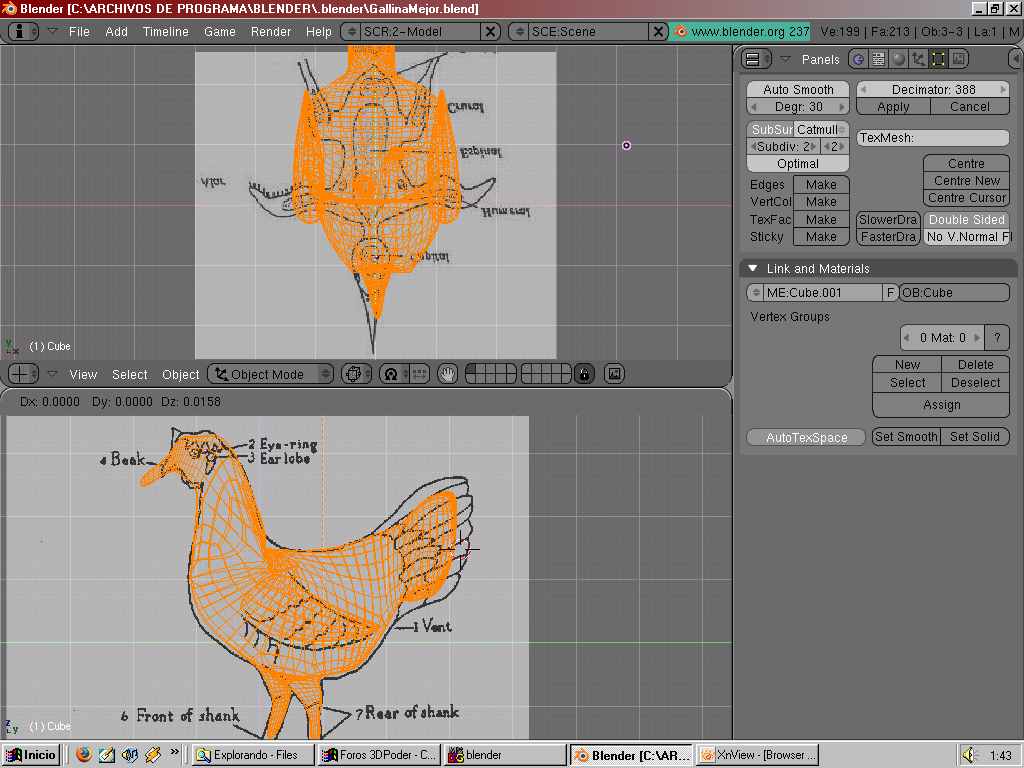The width and height of the screenshot is (1024, 768).
Task: Open the rotation/scaling pivot selector
Action: [394, 374]
